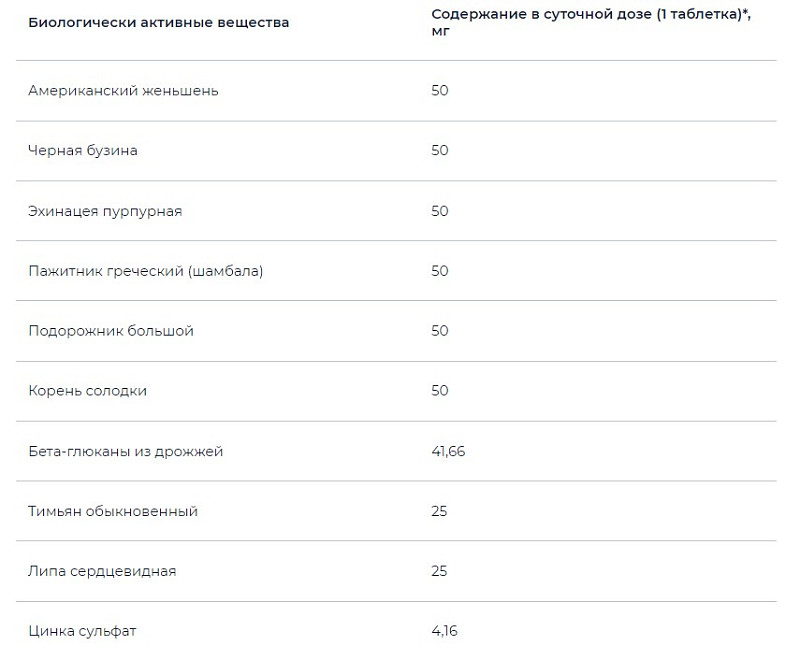This screenshot has width=800, height=660.
Task: Select the 'Подорожник большой' ingredient name
Action: (x=111, y=331)
